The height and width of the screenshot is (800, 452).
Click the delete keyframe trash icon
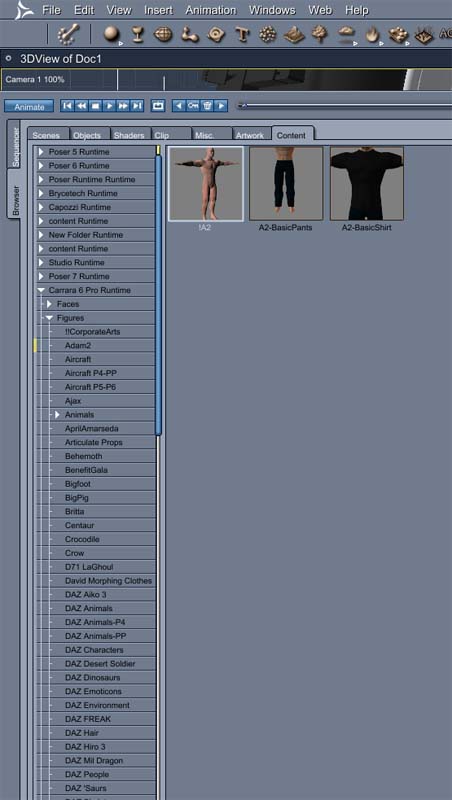tap(207, 106)
